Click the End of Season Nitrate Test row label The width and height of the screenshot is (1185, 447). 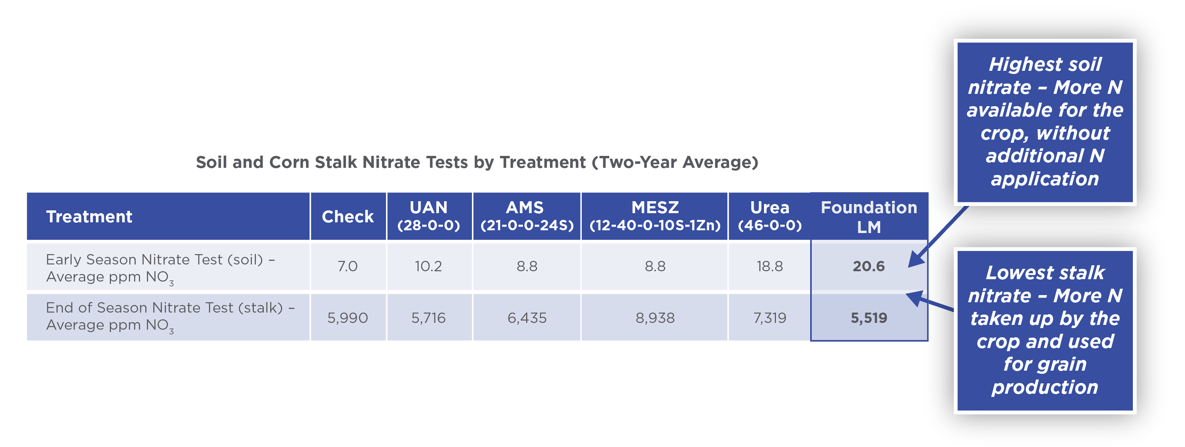tap(170, 317)
